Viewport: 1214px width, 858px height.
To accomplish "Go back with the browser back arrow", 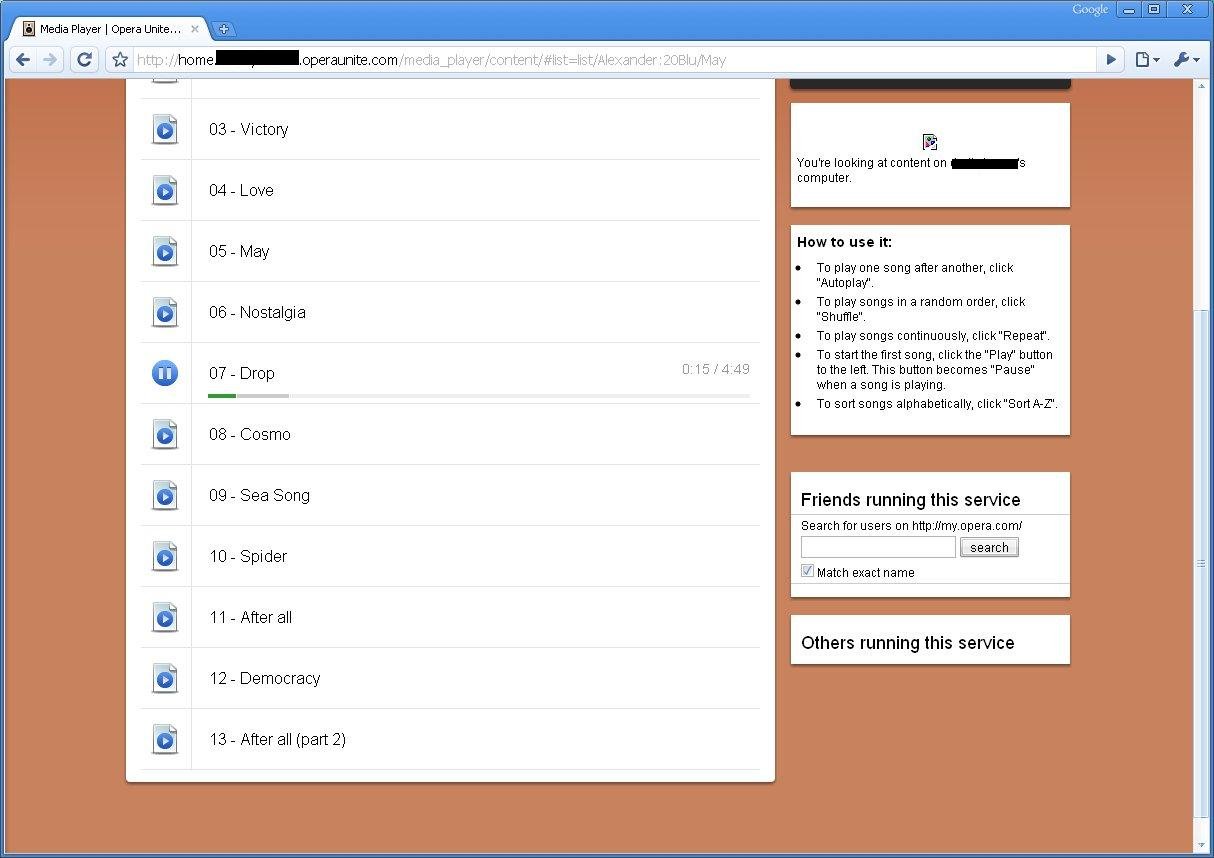I will click(24, 60).
